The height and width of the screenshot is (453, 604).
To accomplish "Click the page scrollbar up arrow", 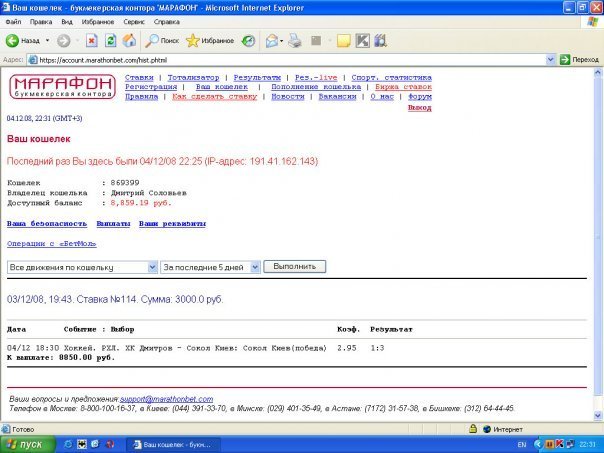I will pyautogui.click(x=598, y=72).
